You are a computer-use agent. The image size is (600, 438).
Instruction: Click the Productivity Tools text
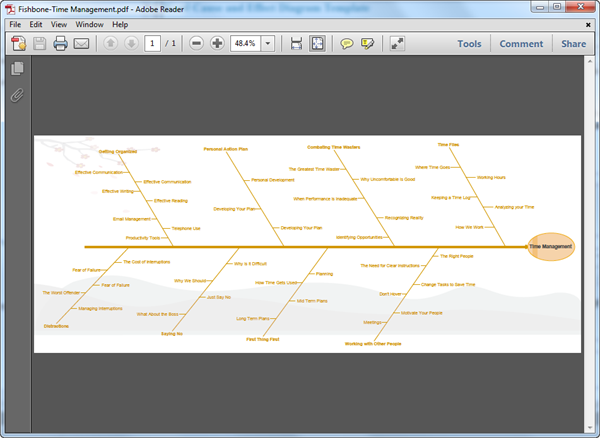(143, 238)
